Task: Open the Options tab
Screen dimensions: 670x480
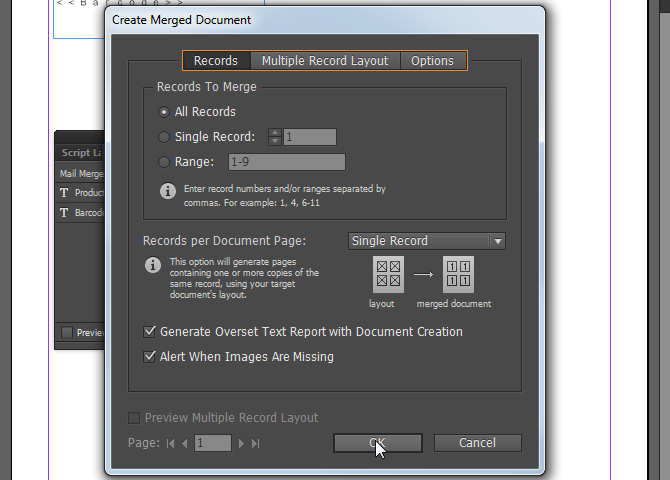Action: point(433,61)
